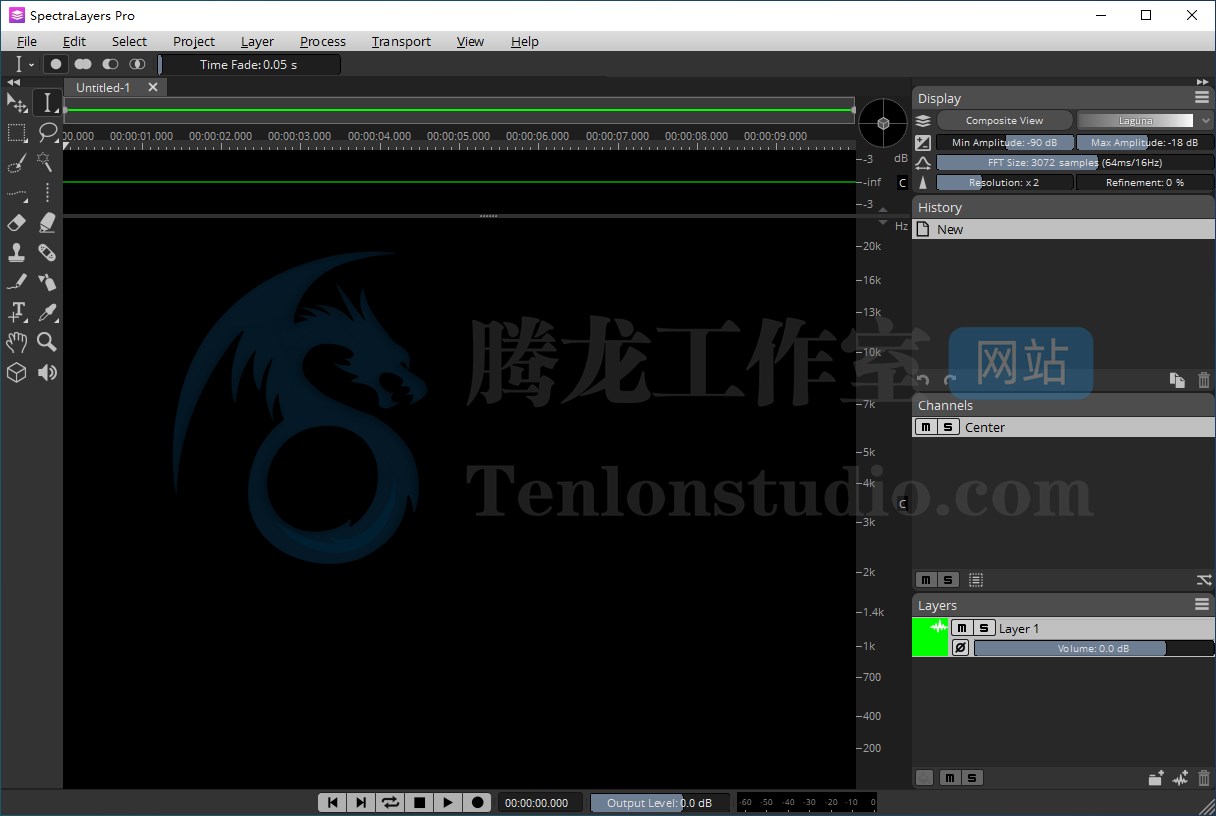
Task: Select the Lasso Selection tool
Action: point(47,133)
